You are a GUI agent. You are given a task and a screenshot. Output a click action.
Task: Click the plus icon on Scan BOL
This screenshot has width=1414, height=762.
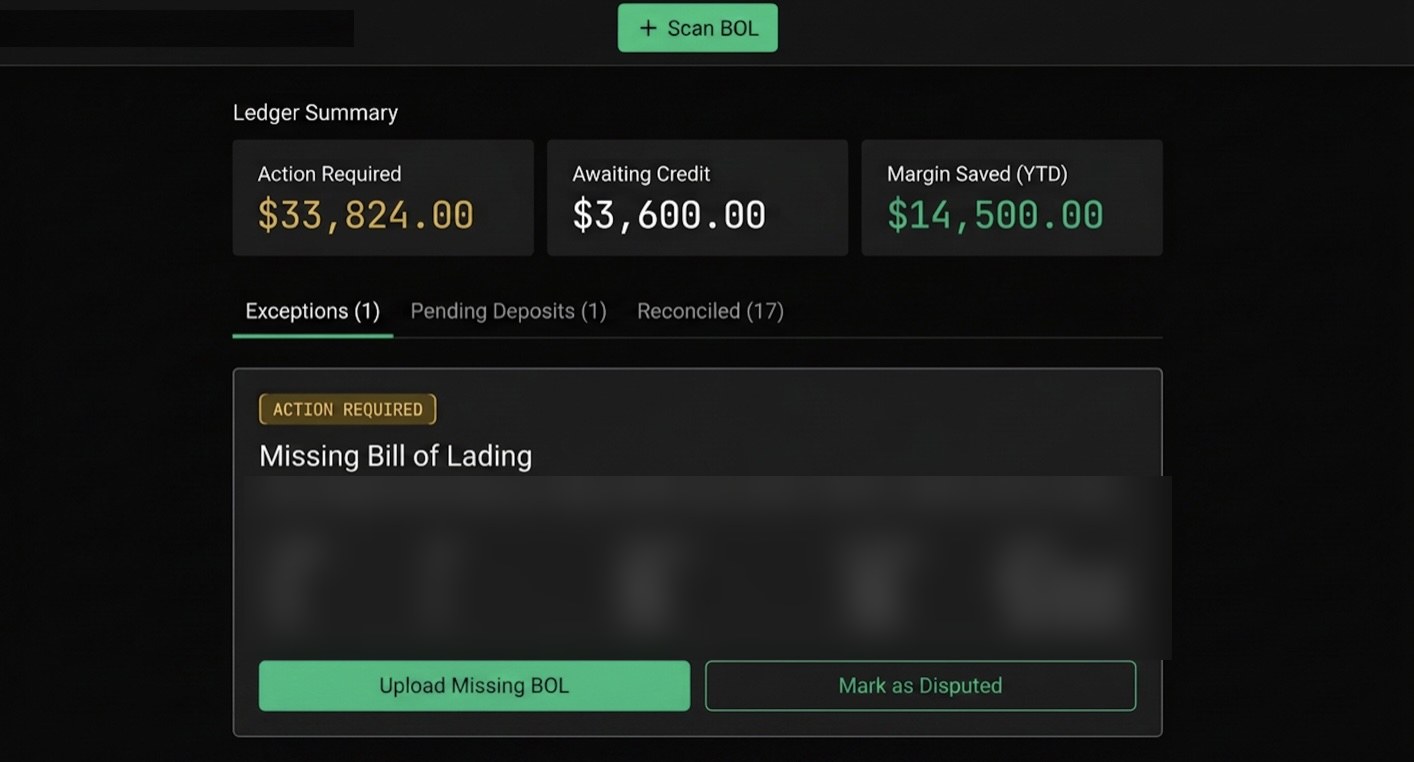click(x=647, y=28)
